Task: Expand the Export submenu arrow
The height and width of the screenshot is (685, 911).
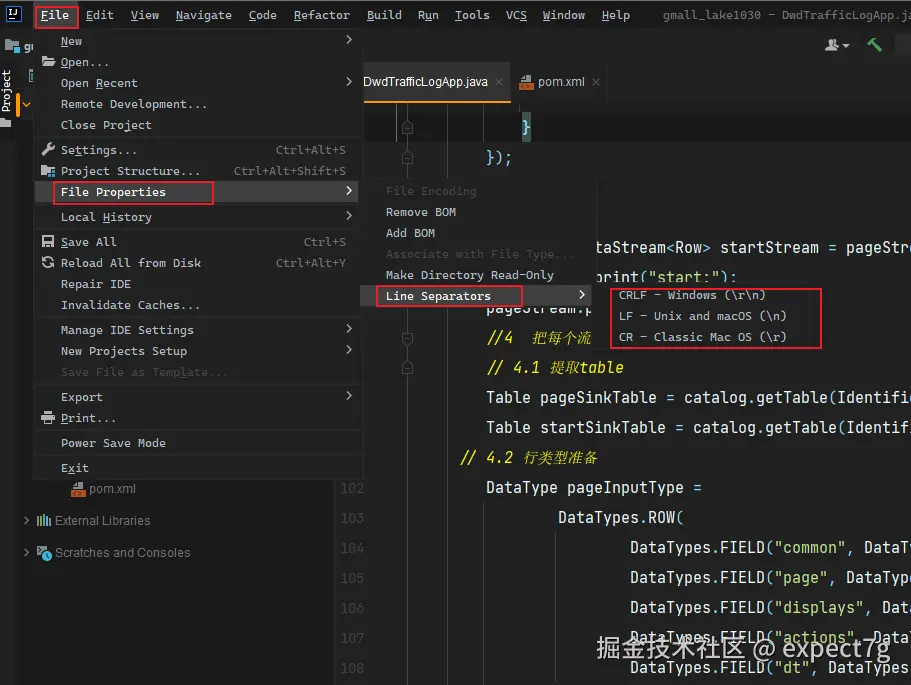Action: [349, 396]
